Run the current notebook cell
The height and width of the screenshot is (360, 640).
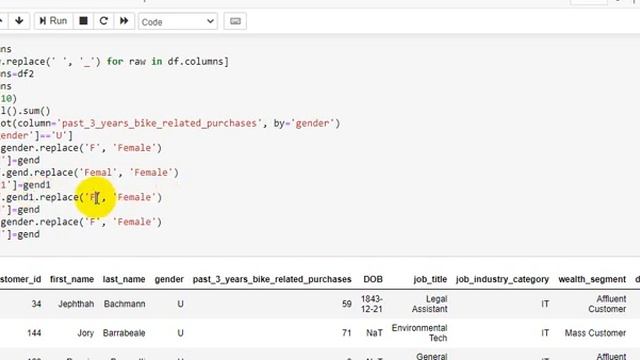click(x=53, y=21)
